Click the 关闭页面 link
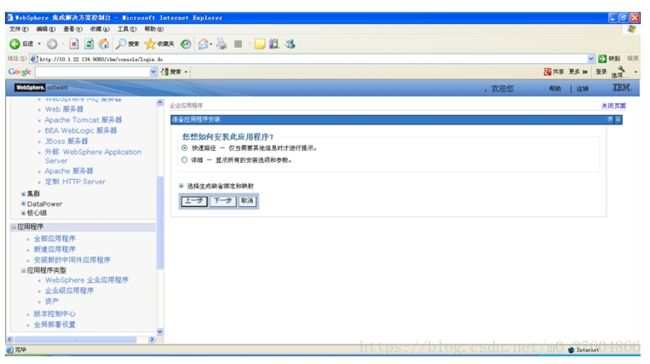Viewport: 650px width, 364px height. [x=614, y=106]
